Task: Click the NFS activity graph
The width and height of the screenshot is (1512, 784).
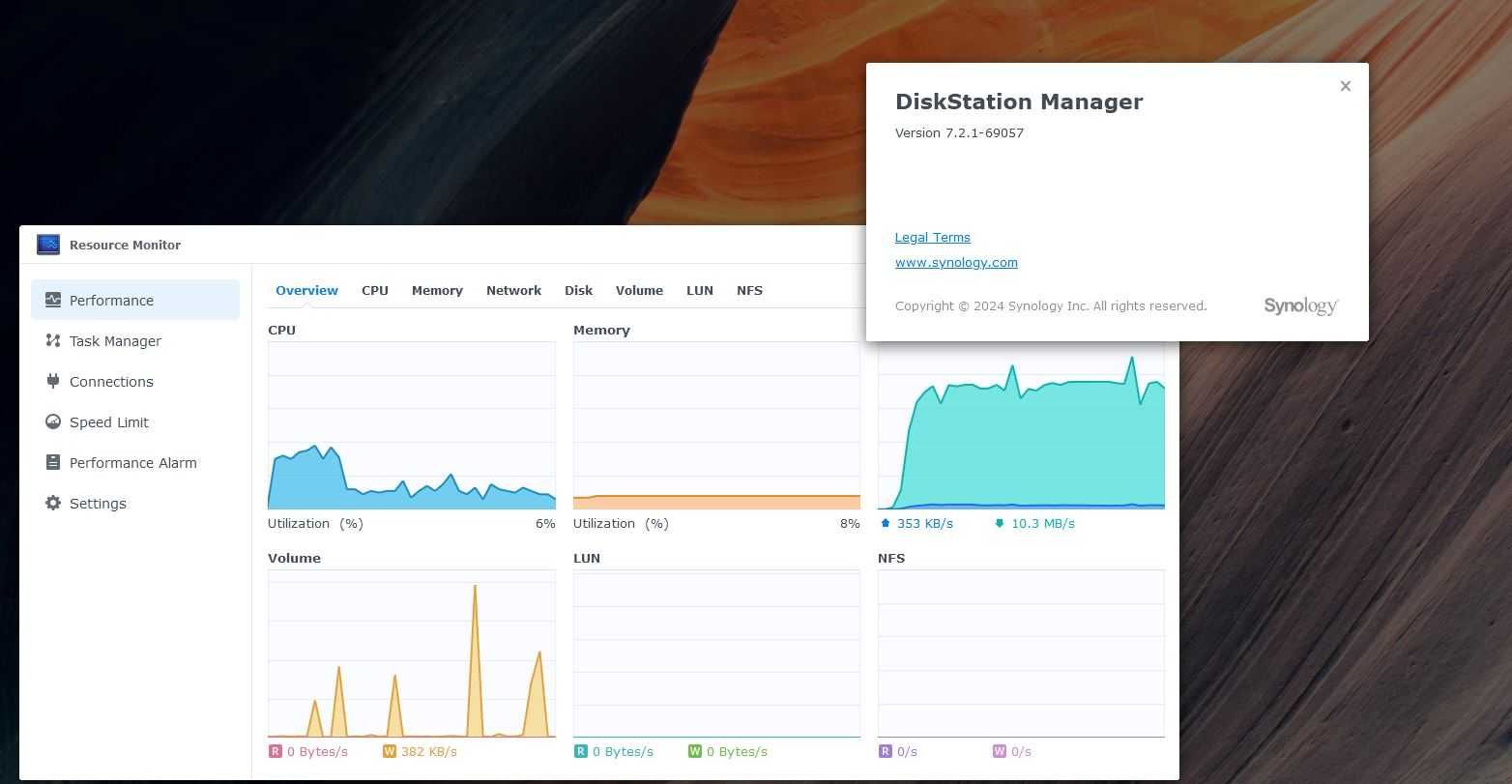Action: tap(1021, 653)
